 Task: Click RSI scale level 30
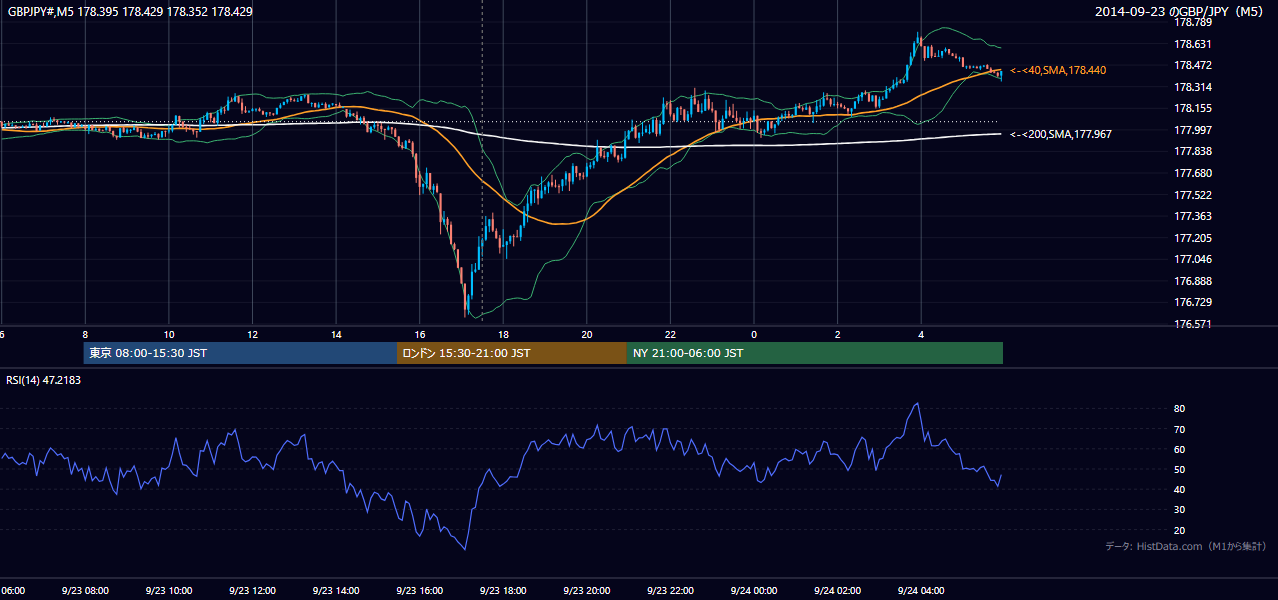click(x=1180, y=510)
